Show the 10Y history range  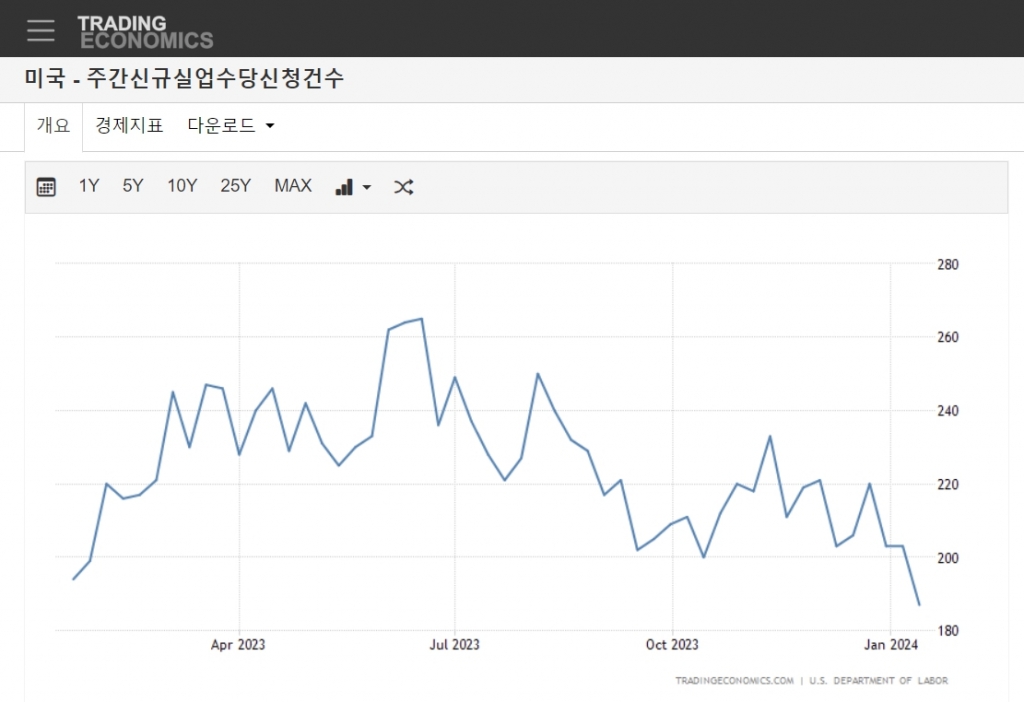182,186
